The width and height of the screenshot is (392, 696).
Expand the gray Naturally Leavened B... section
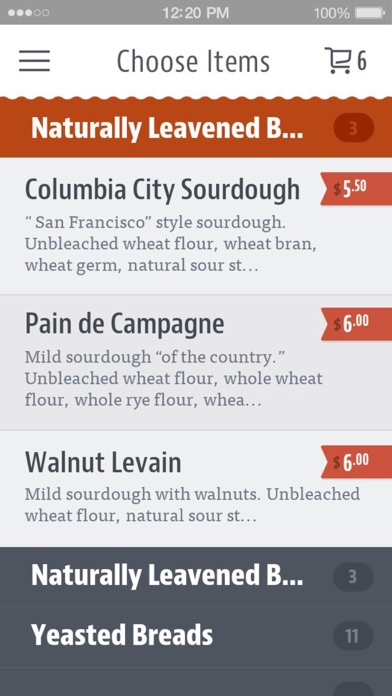196,576
